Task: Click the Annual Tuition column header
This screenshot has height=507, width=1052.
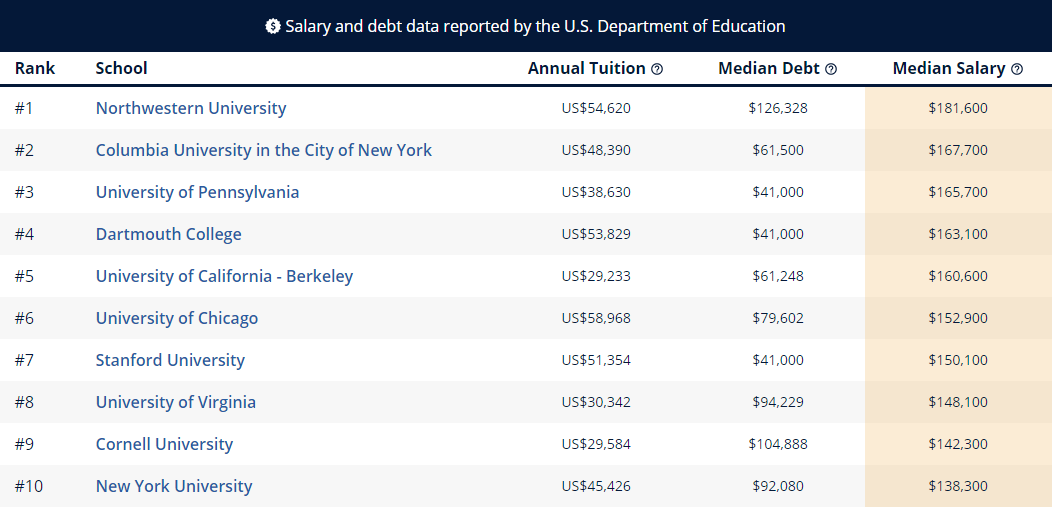Action: coord(586,68)
